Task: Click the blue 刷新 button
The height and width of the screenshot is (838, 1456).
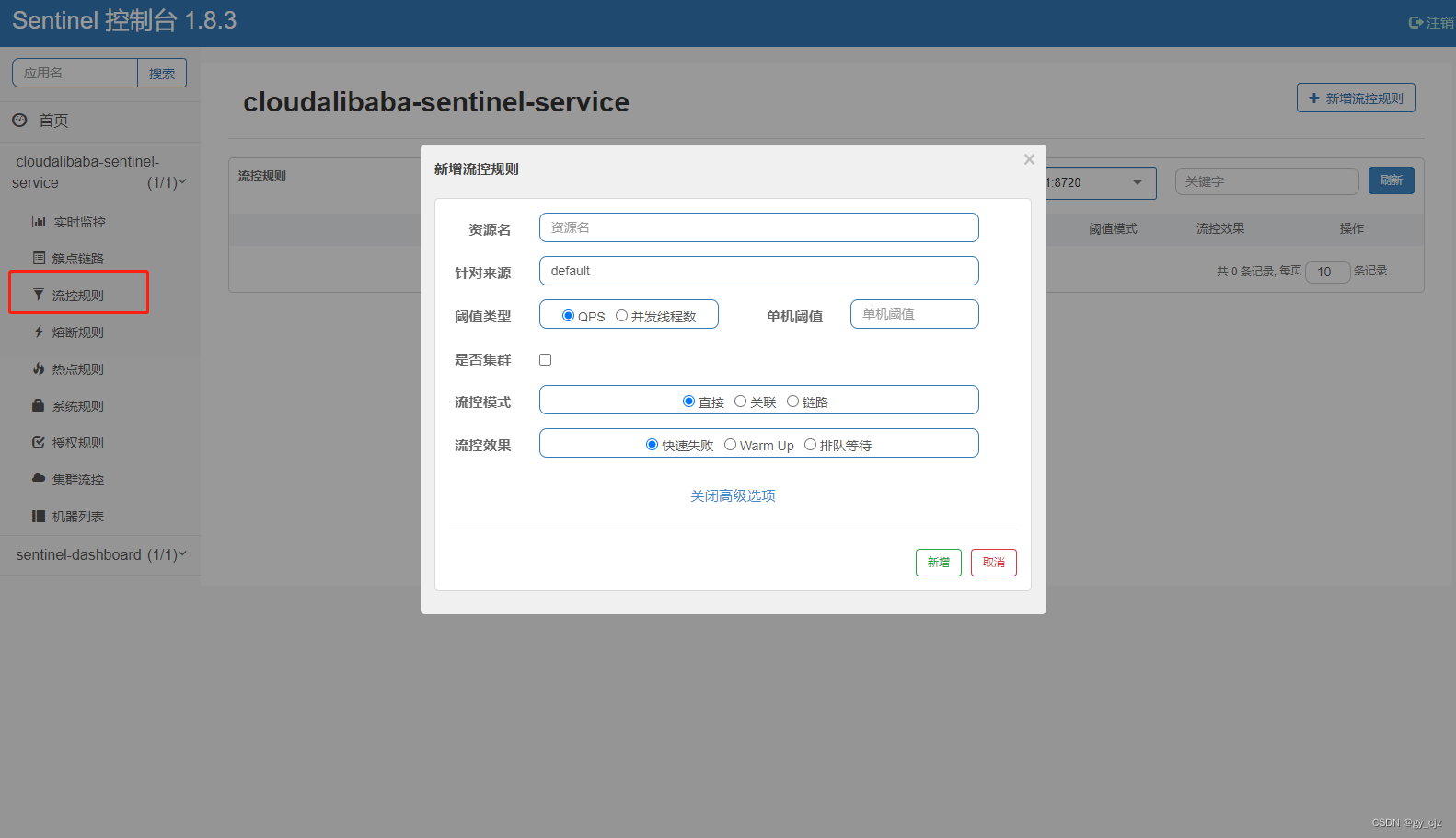Action: (1392, 180)
